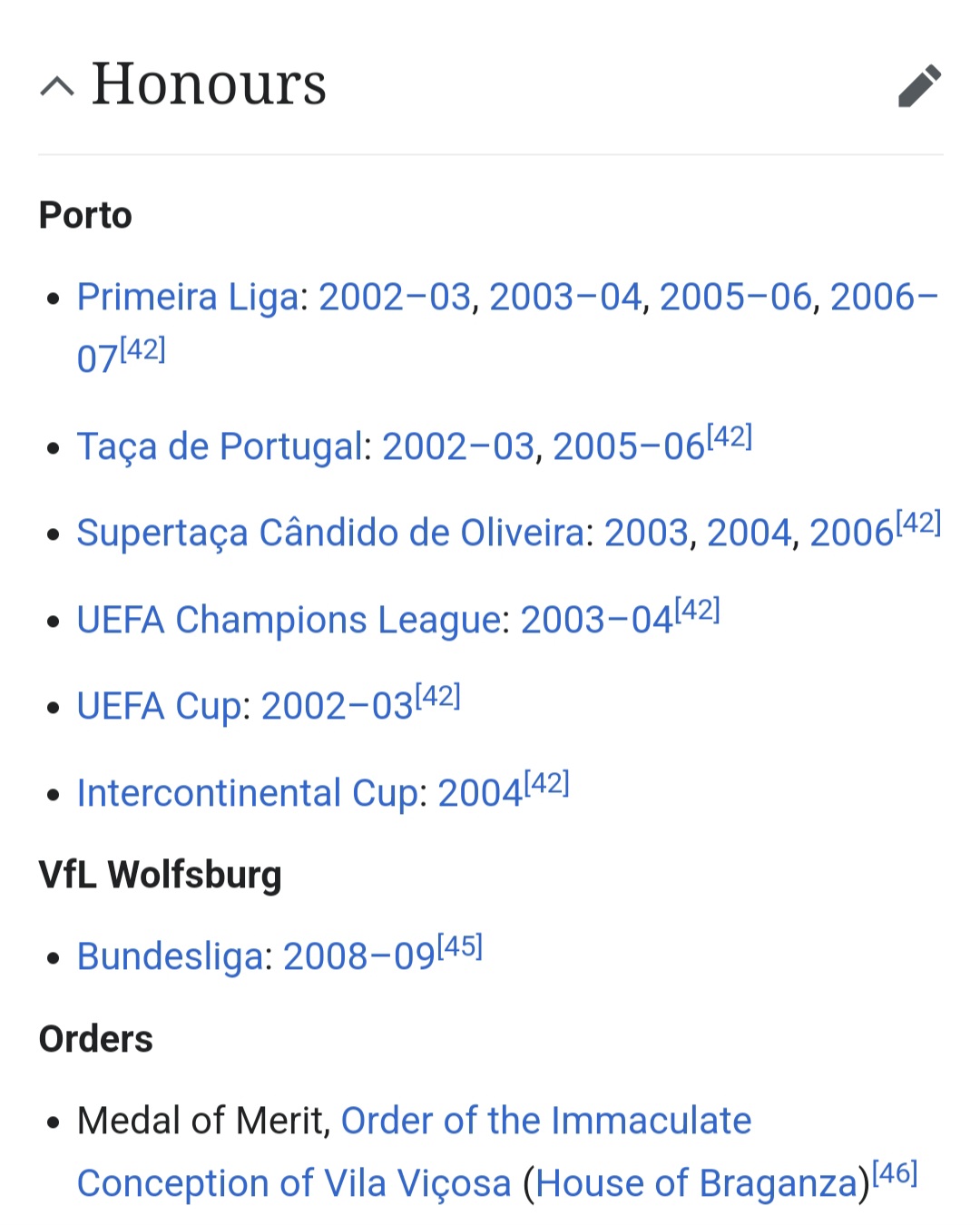Open the Taça de Portugal link
980x1225 pixels.
[219, 446]
